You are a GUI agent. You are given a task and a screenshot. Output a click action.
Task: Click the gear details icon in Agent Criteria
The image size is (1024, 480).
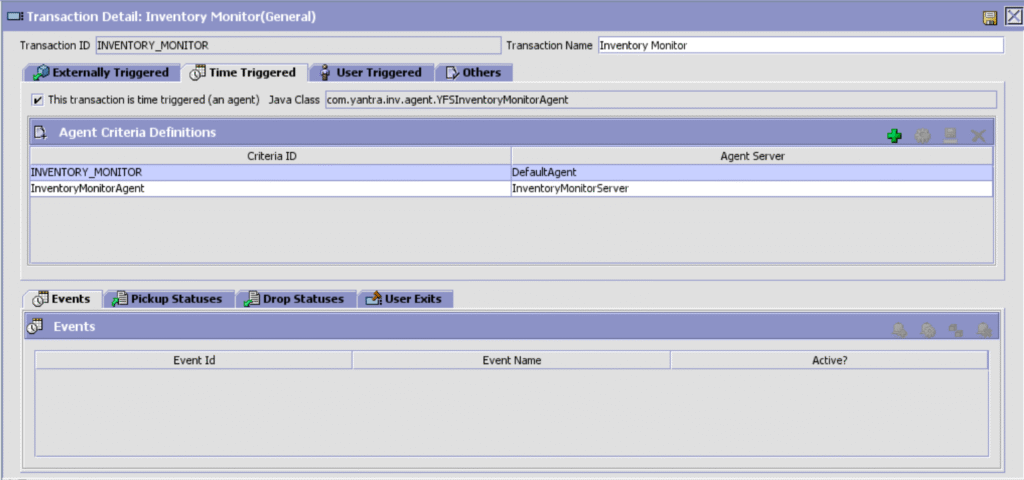coord(923,135)
